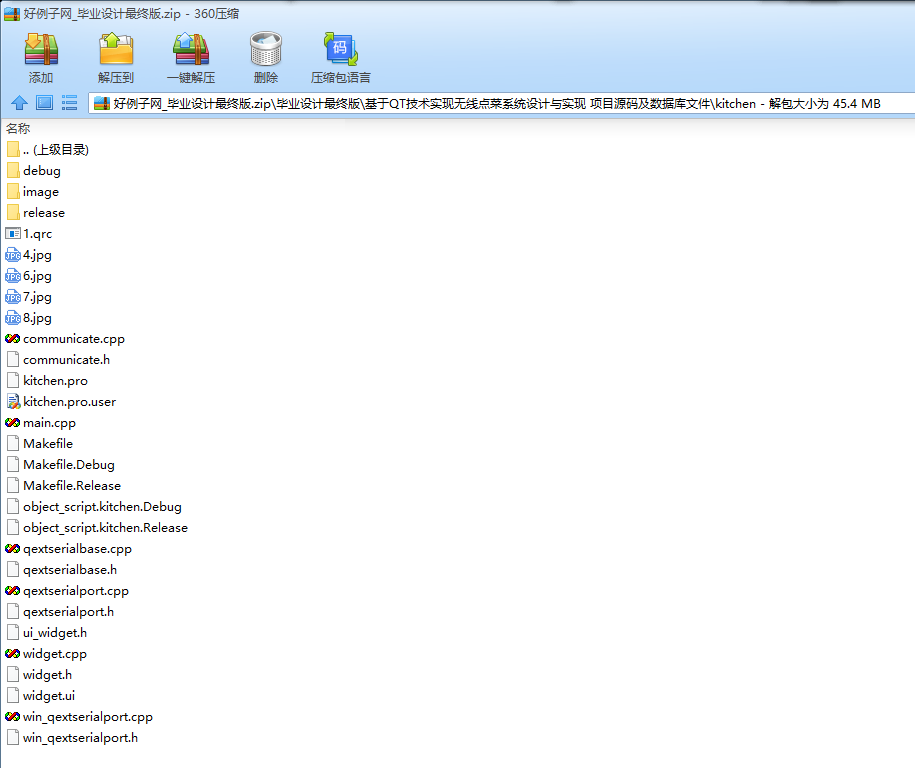Select the Makefile.Release entry

[64, 486]
